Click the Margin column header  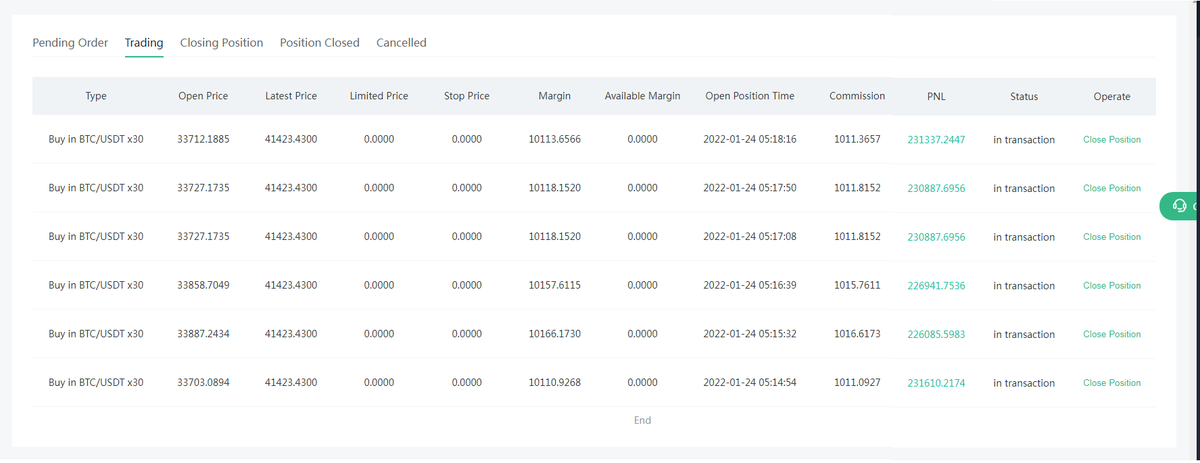click(554, 96)
